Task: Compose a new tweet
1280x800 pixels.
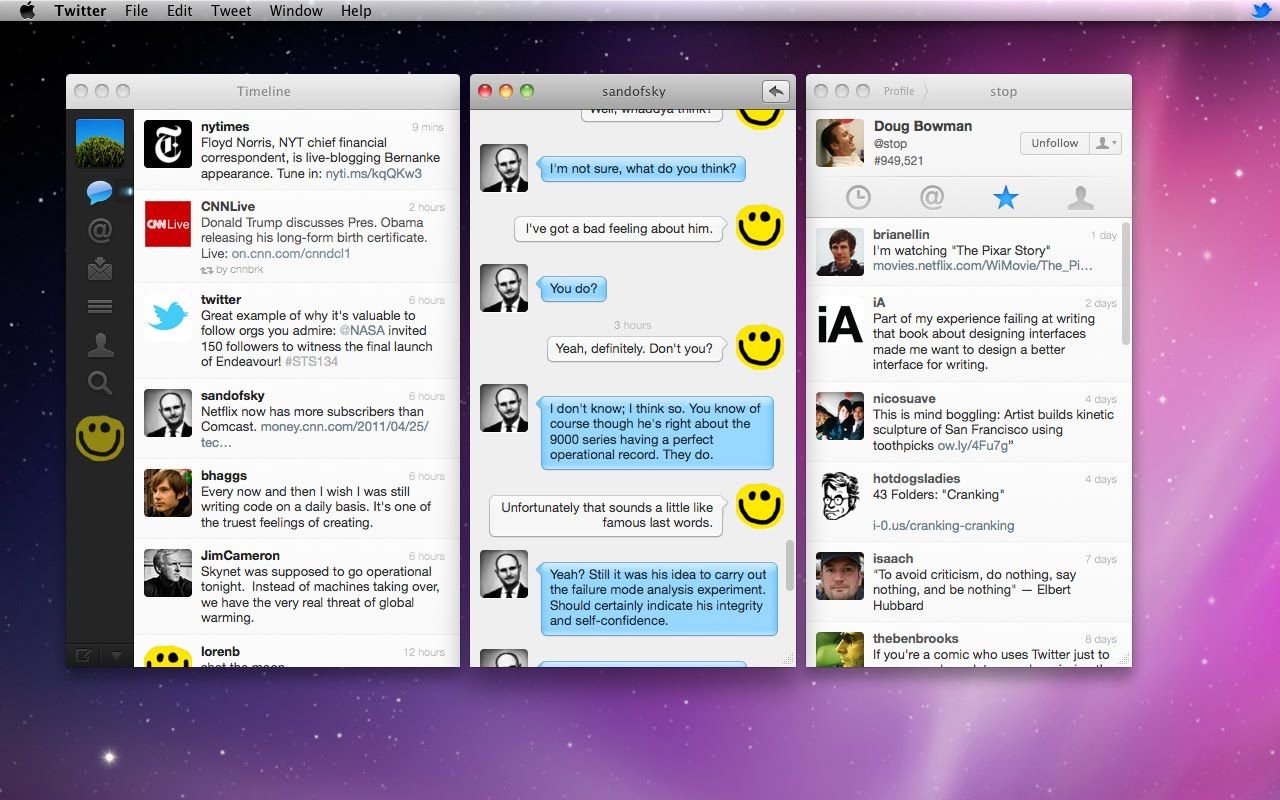Action: 84,655
